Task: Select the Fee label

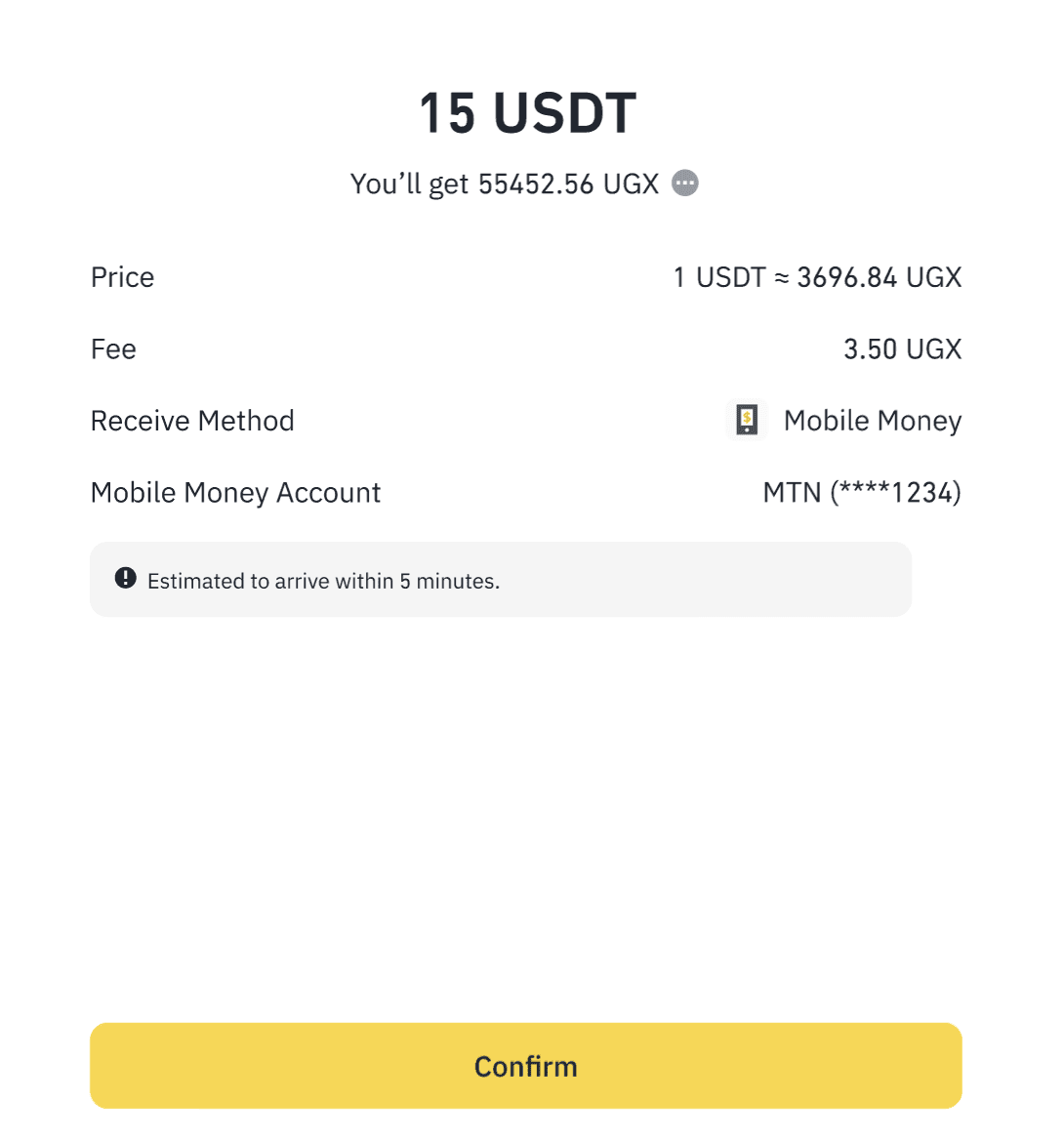Action: [x=113, y=349]
